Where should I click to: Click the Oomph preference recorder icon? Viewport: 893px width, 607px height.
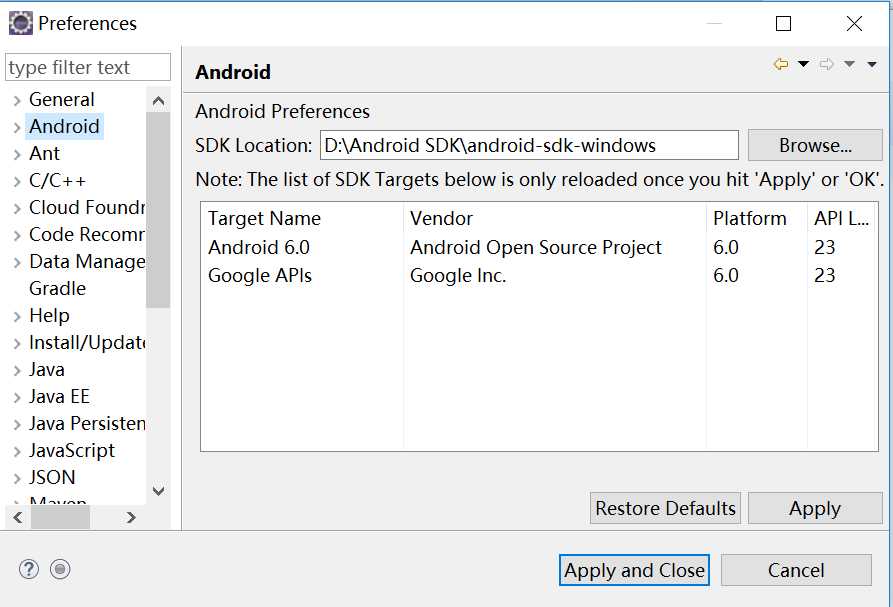click(x=60, y=569)
